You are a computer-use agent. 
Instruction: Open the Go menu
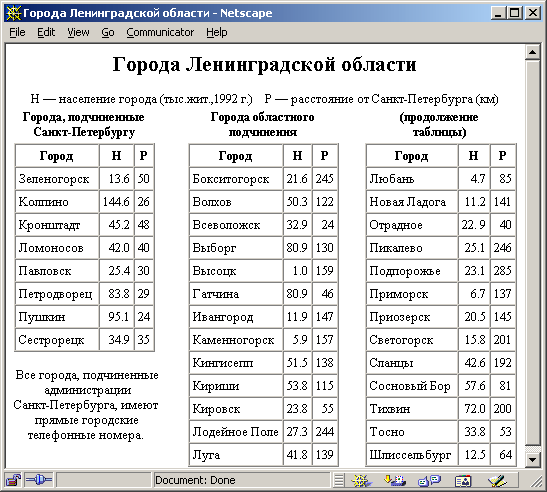(108, 32)
